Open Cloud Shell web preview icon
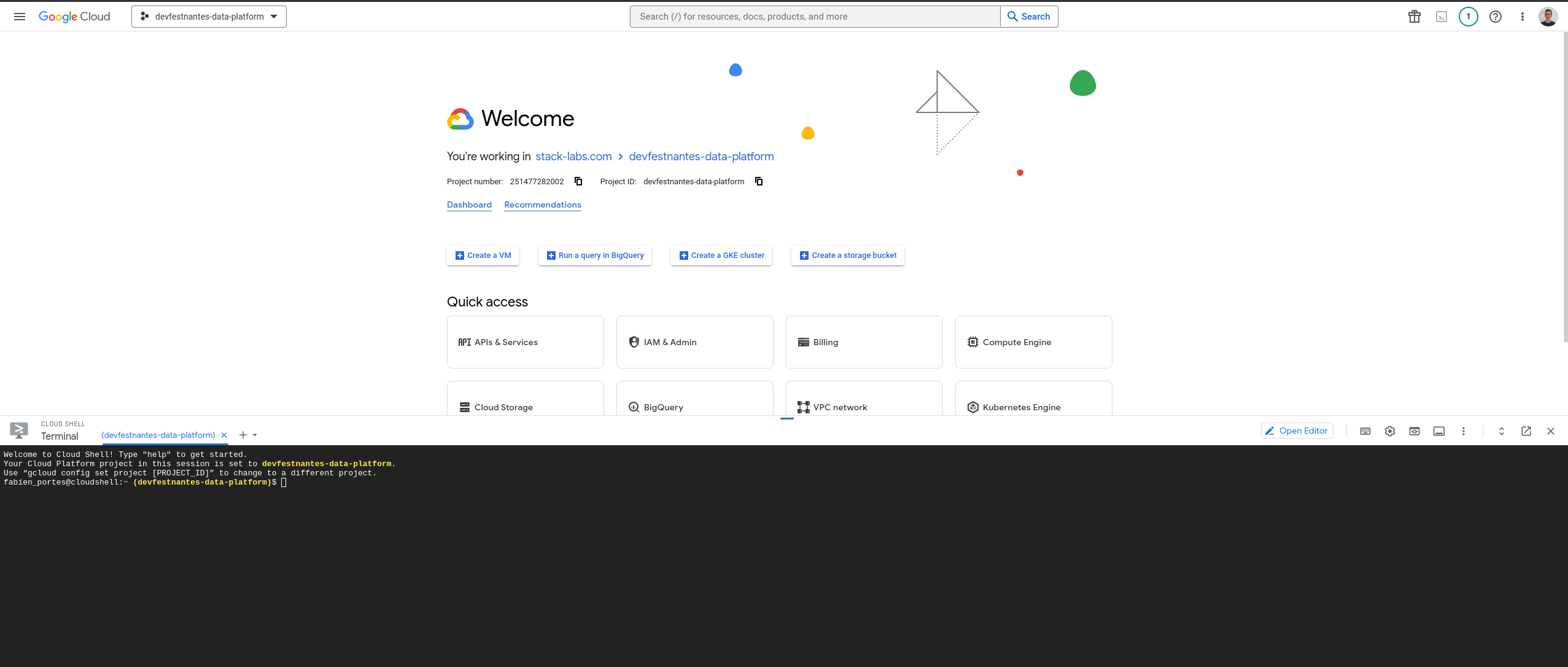Viewport: 1568px width, 667px height. [1415, 431]
